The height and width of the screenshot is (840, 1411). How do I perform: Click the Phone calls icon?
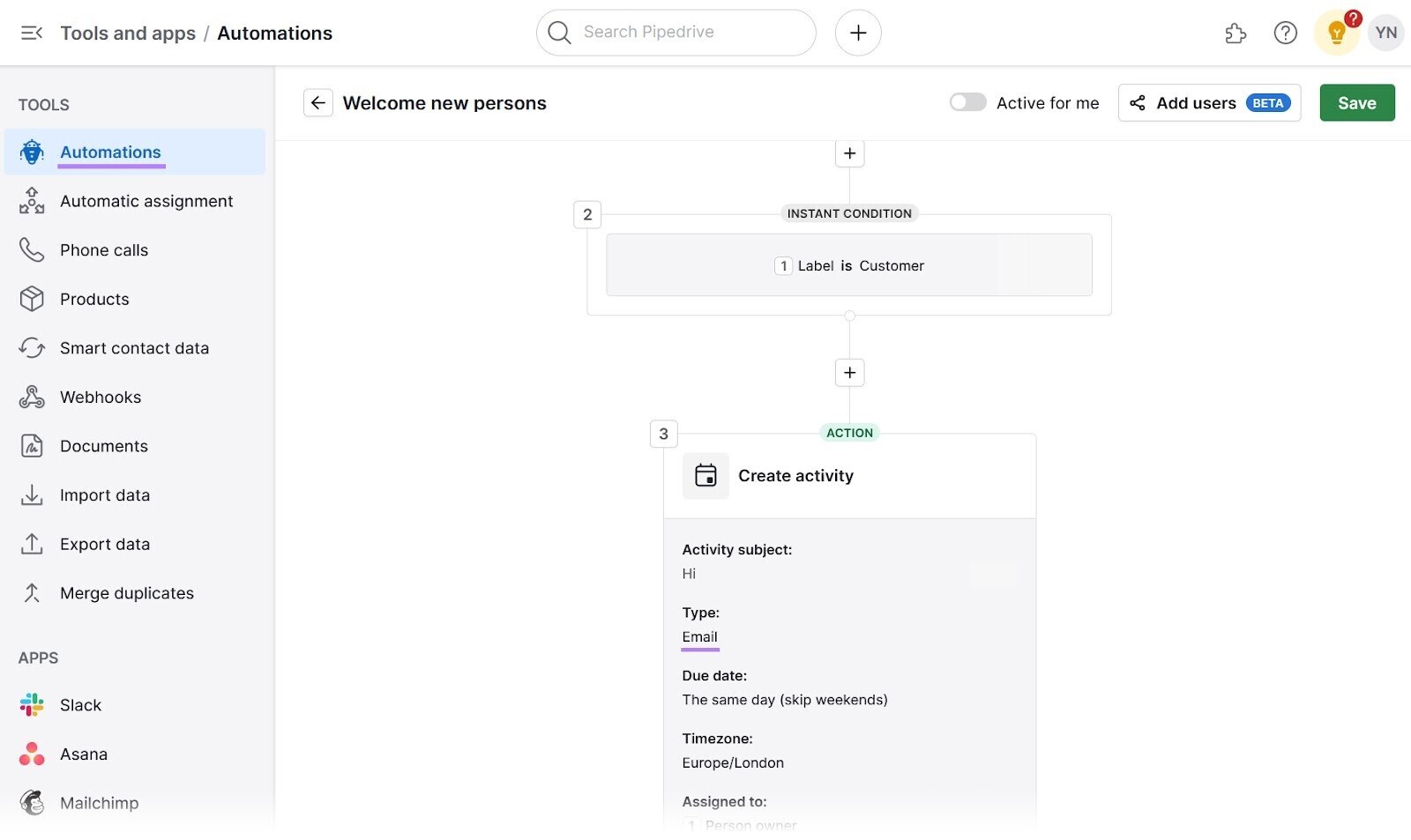point(32,249)
